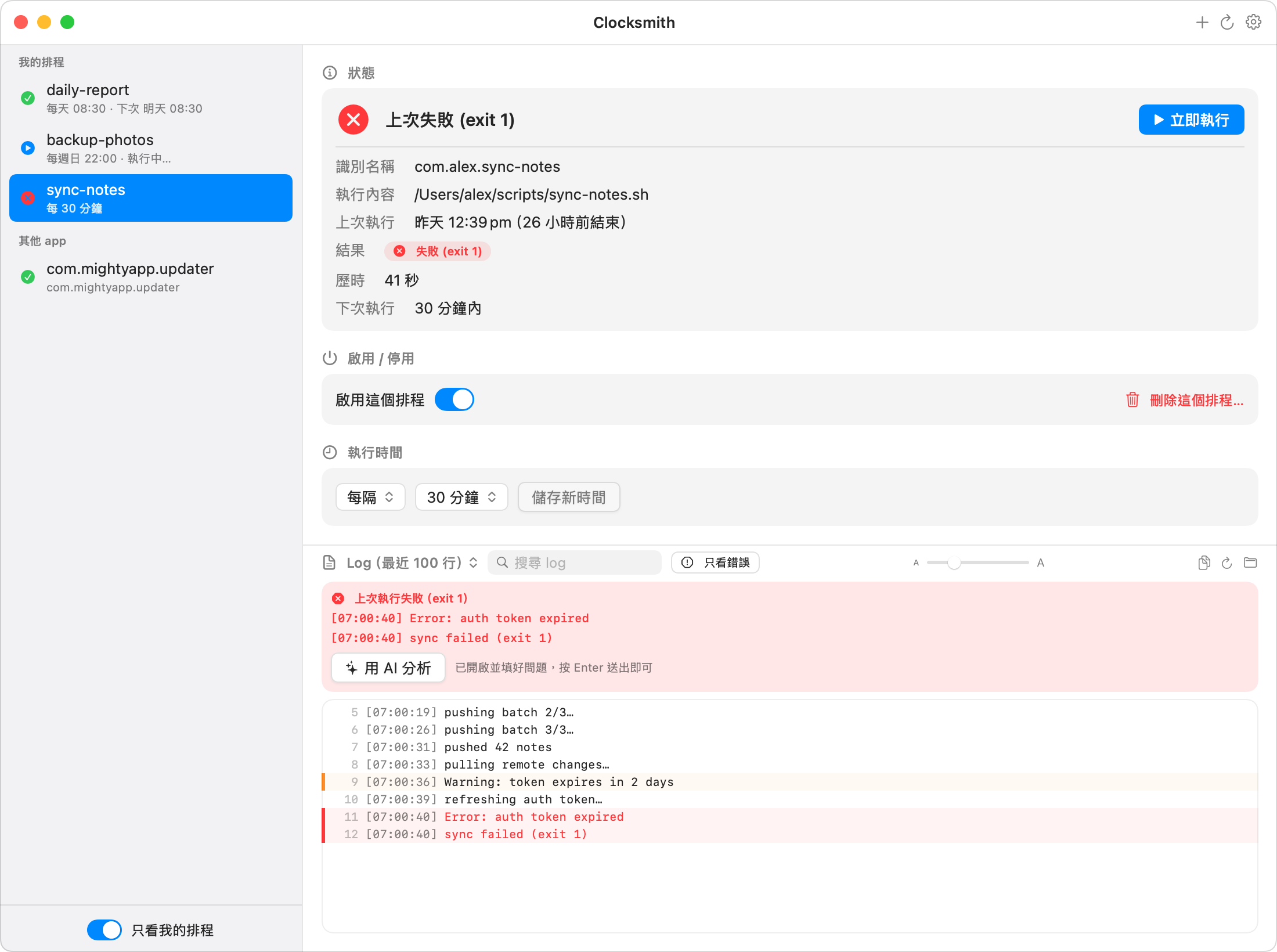Click log line 10 refreshing auth token
Image resolution: width=1277 pixels, height=952 pixels.
(x=790, y=799)
